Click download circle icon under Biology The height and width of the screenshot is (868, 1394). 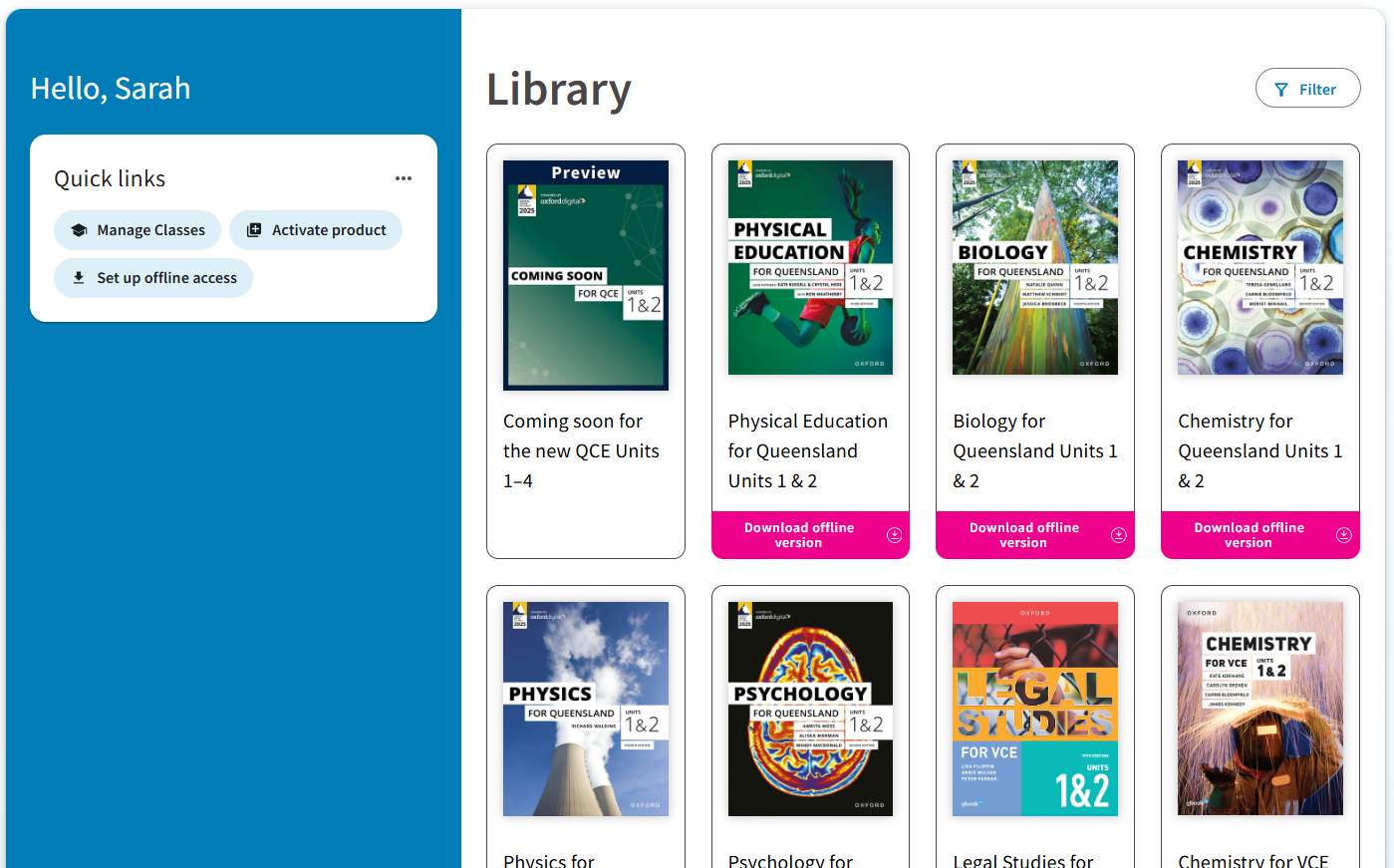click(x=1119, y=535)
